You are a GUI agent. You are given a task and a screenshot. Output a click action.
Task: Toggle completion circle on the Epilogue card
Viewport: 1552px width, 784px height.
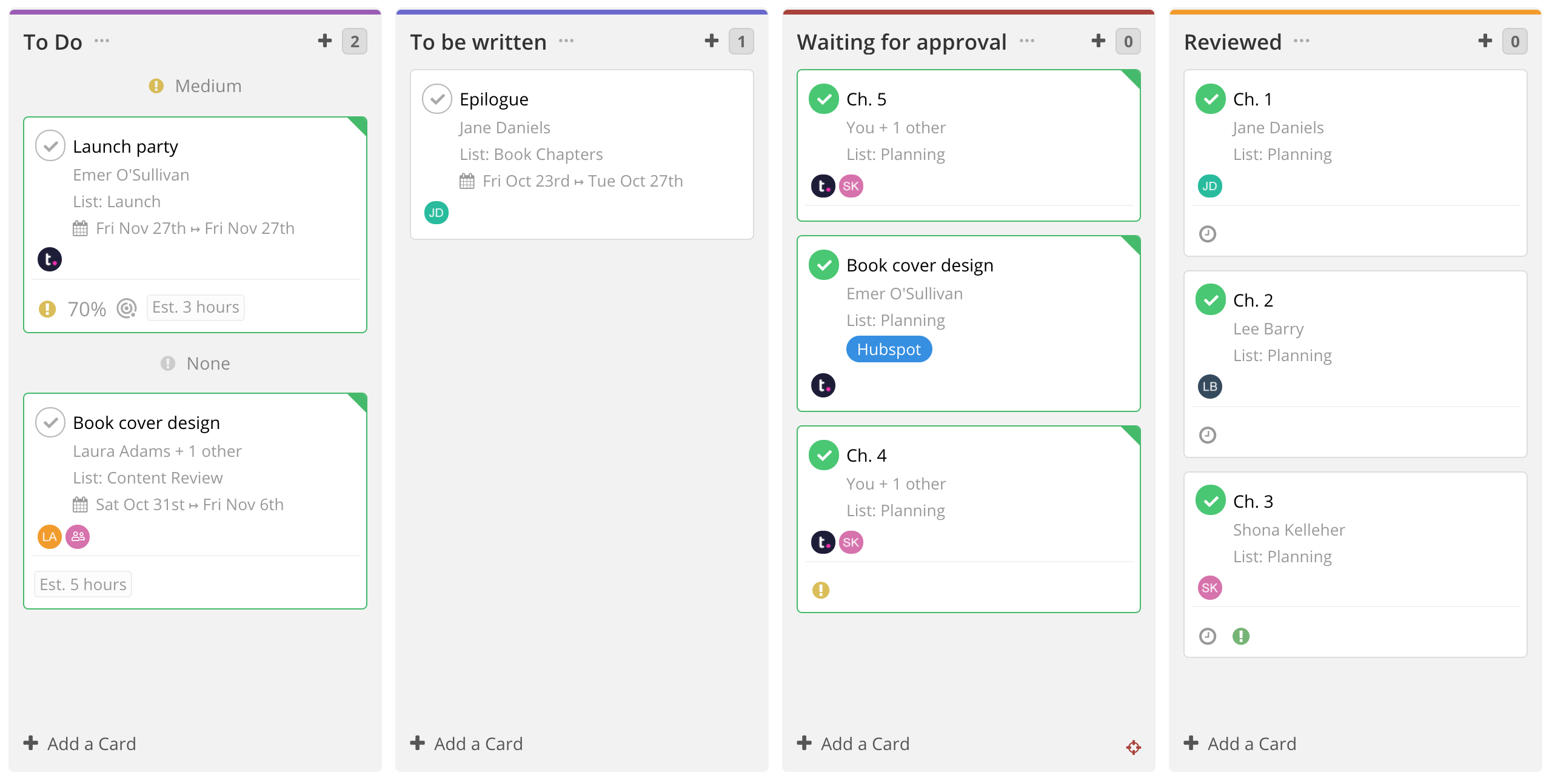tap(438, 98)
